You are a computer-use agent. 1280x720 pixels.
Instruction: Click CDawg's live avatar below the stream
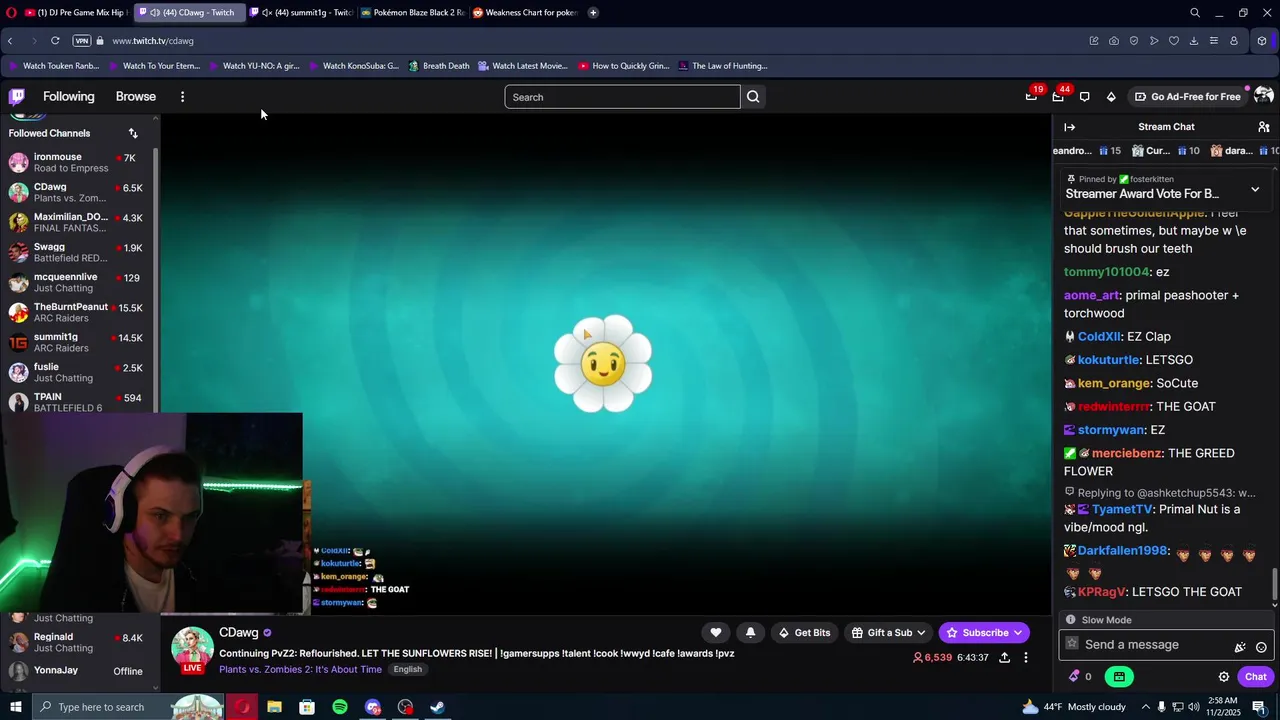pyautogui.click(x=192, y=649)
